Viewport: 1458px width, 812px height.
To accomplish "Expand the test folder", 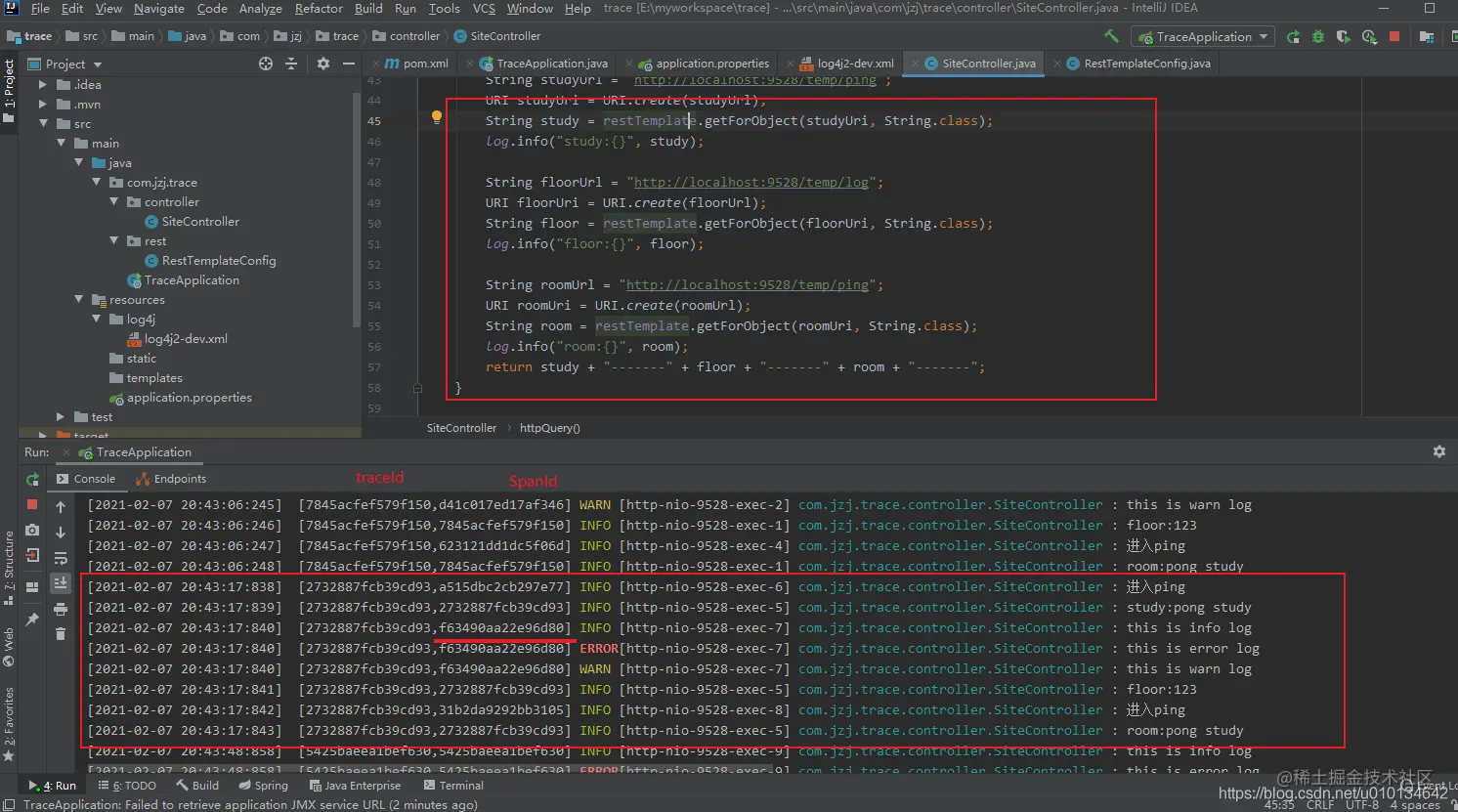I will click(x=61, y=416).
